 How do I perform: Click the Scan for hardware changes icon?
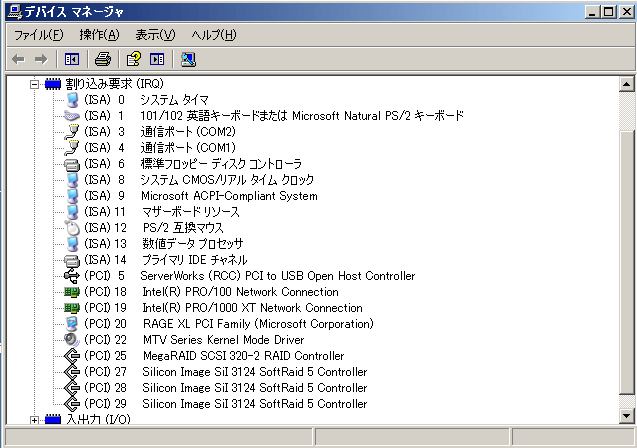pos(188,60)
